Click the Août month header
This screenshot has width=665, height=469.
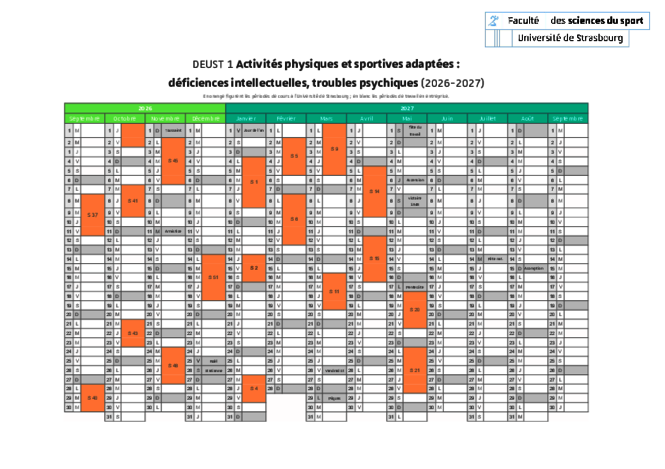pos(528,118)
